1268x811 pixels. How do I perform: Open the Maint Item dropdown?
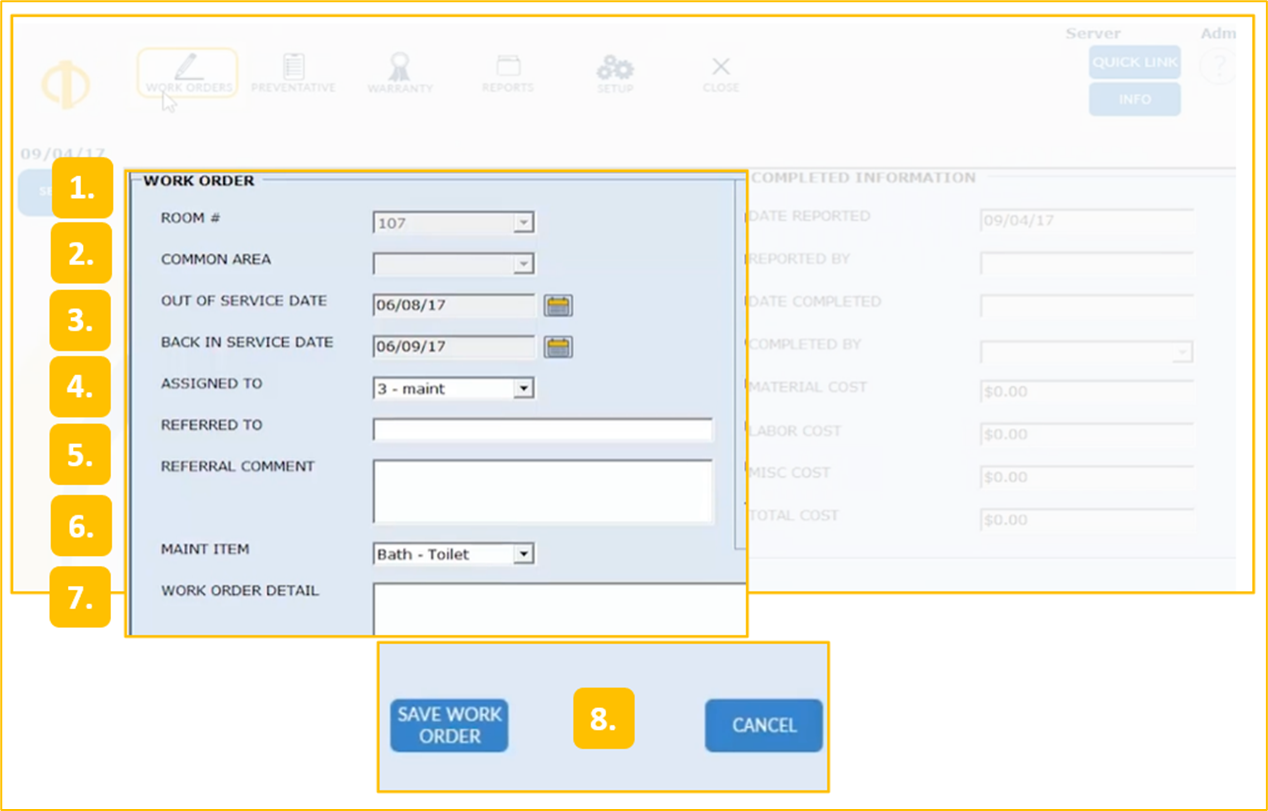[523, 554]
